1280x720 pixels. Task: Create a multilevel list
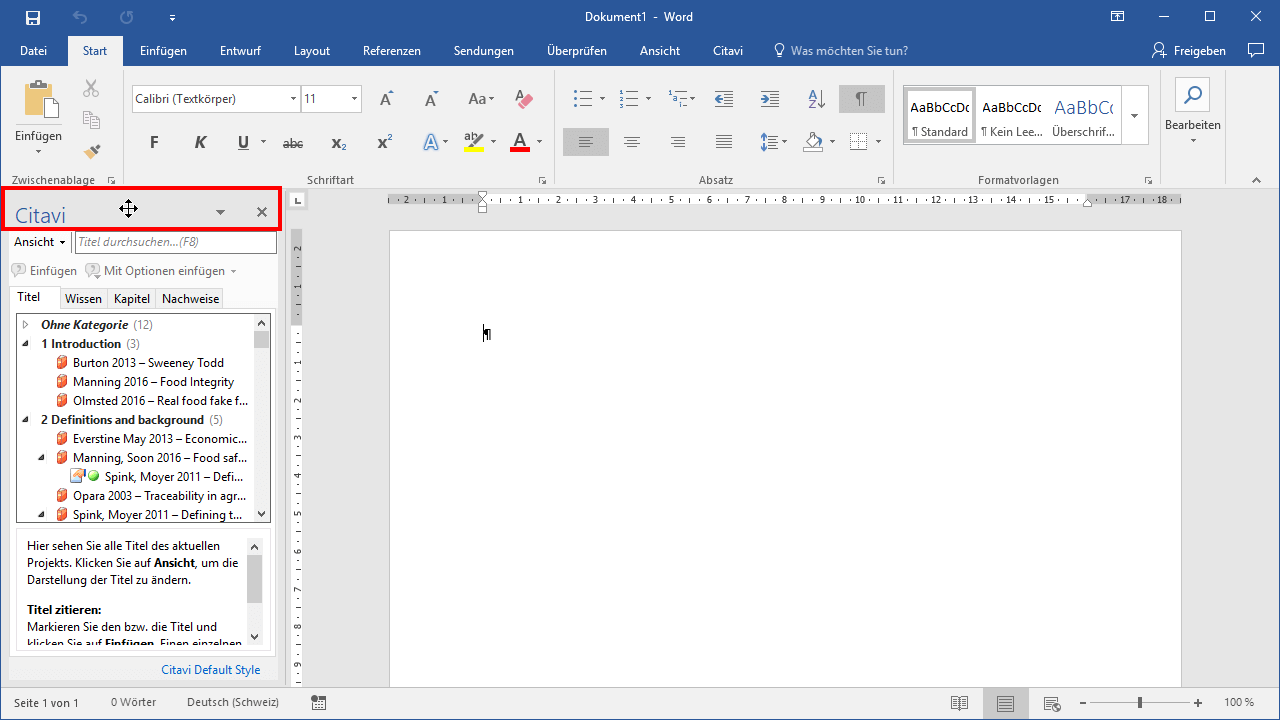677,99
